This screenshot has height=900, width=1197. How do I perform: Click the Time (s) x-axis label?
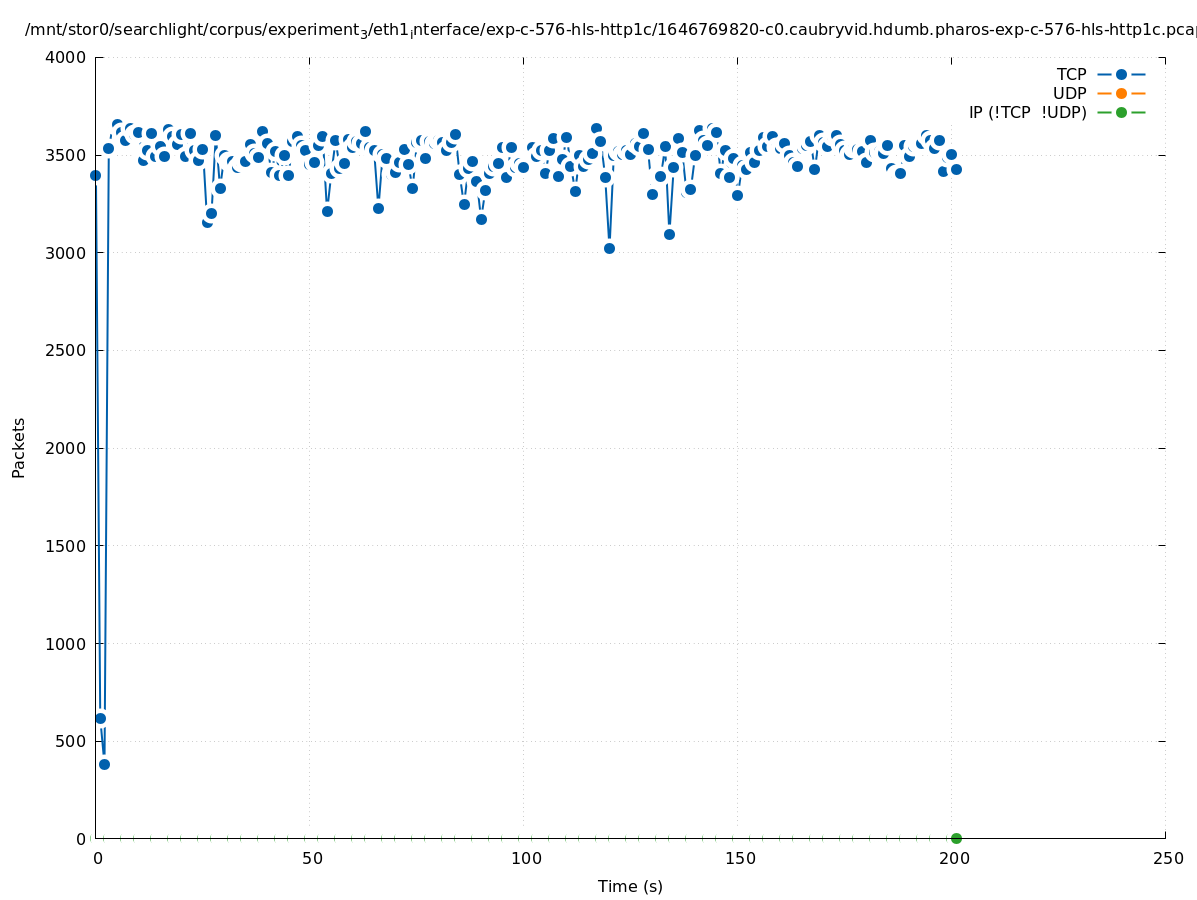click(630, 886)
